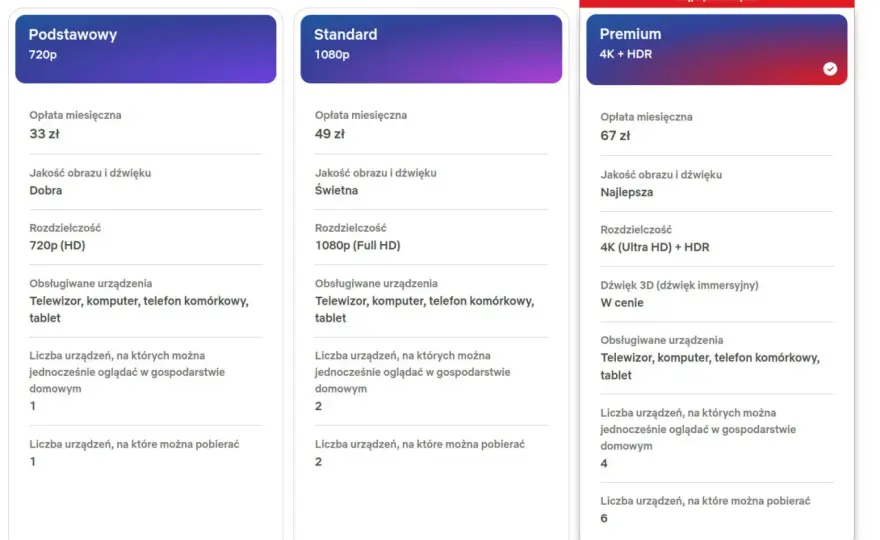
Task: Click Standard supported devices list text
Action: click(424, 309)
